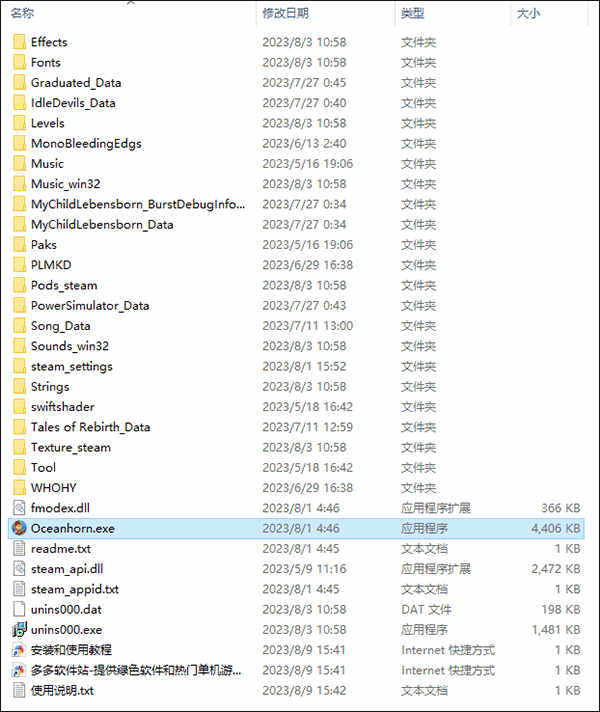600x712 pixels.
Task: Select the Pods_steam folder name
Action: coord(64,285)
